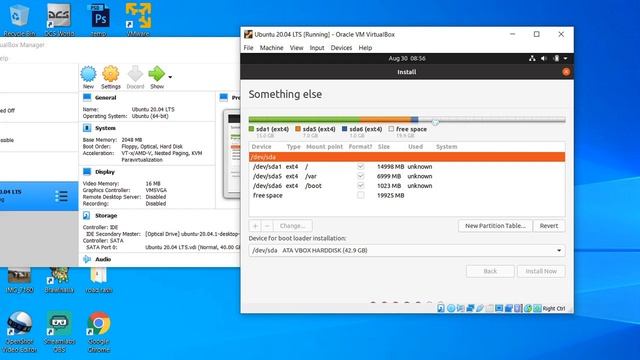Select the /dev/sda1 ext4 partition row

click(407, 167)
